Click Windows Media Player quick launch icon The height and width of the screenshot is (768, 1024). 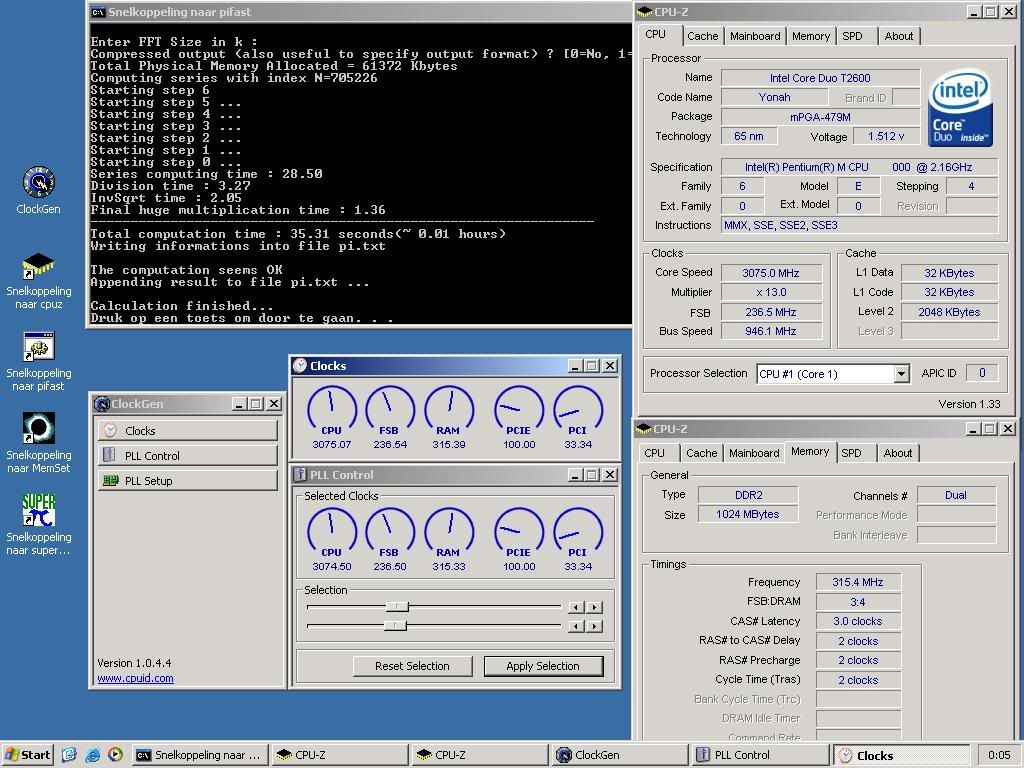115,755
